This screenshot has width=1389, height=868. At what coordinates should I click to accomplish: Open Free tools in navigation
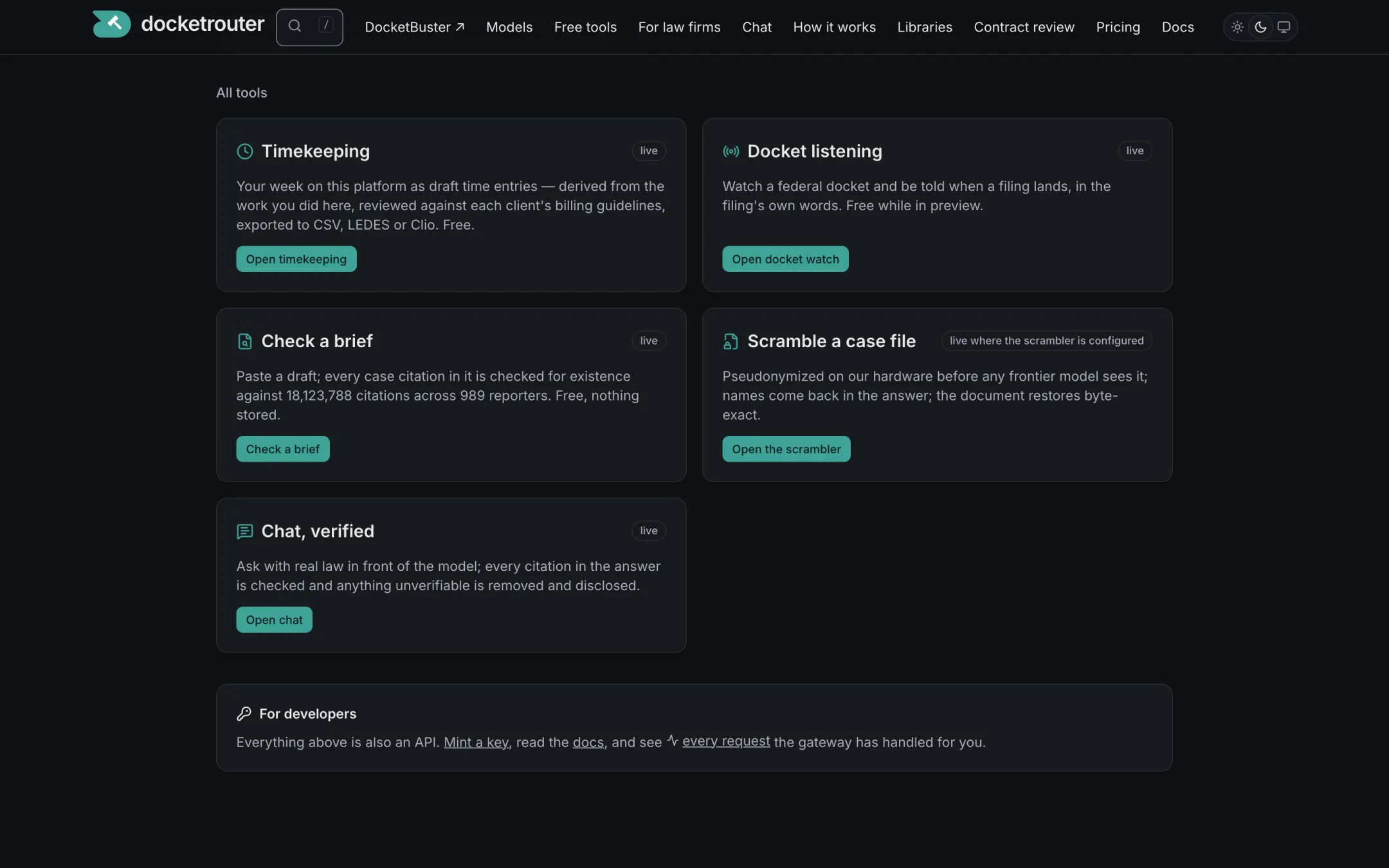coord(585,27)
